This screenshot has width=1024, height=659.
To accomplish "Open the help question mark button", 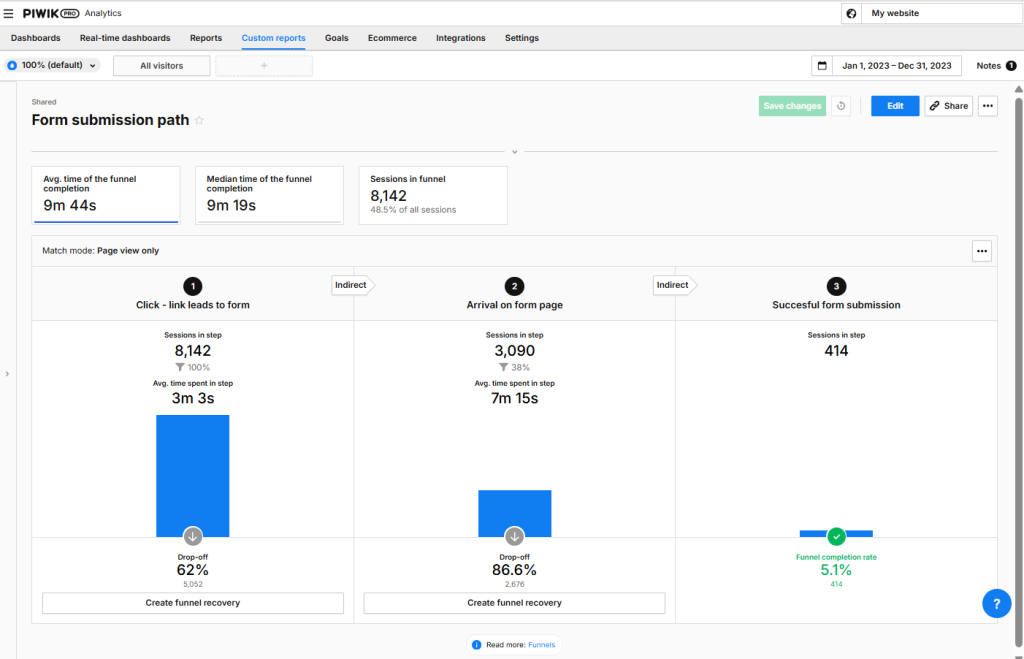I will pos(997,603).
